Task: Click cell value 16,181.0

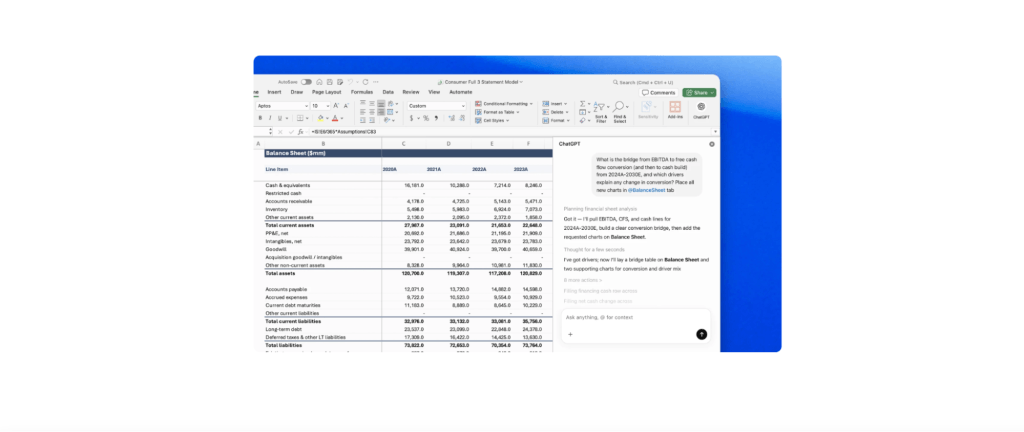Action: tap(414, 185)
